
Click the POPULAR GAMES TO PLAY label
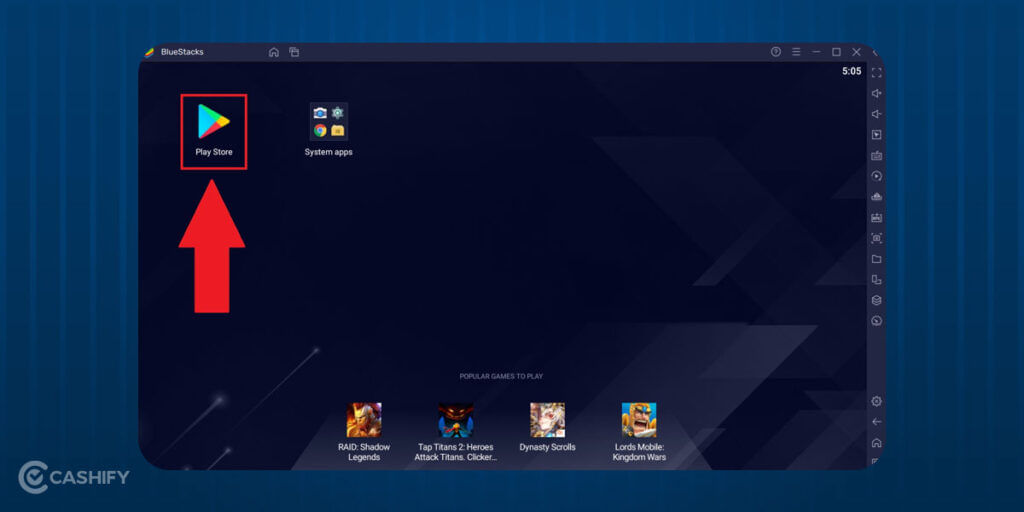(x=501, y=376)
